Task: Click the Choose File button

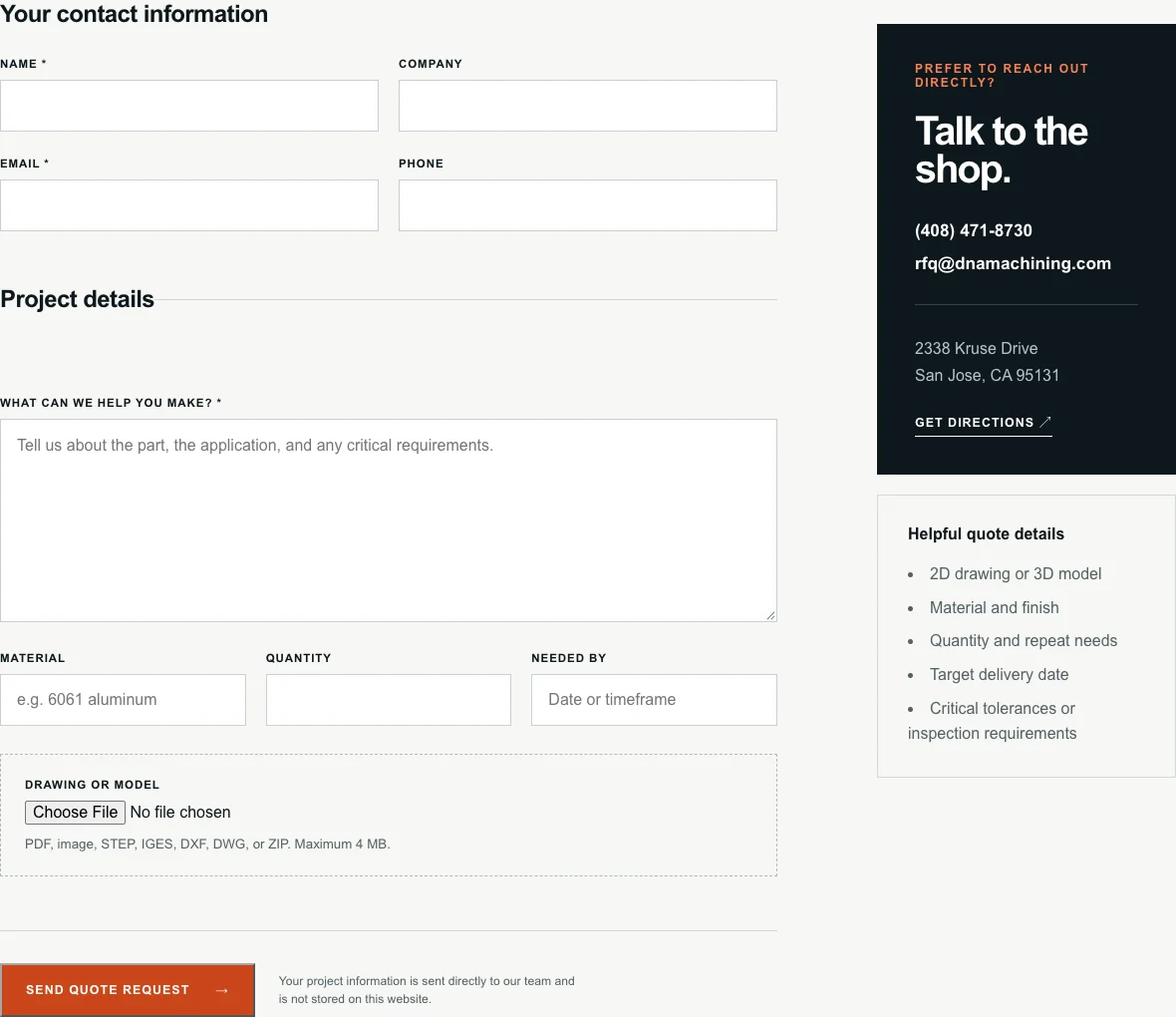Action: click(75, 812)
